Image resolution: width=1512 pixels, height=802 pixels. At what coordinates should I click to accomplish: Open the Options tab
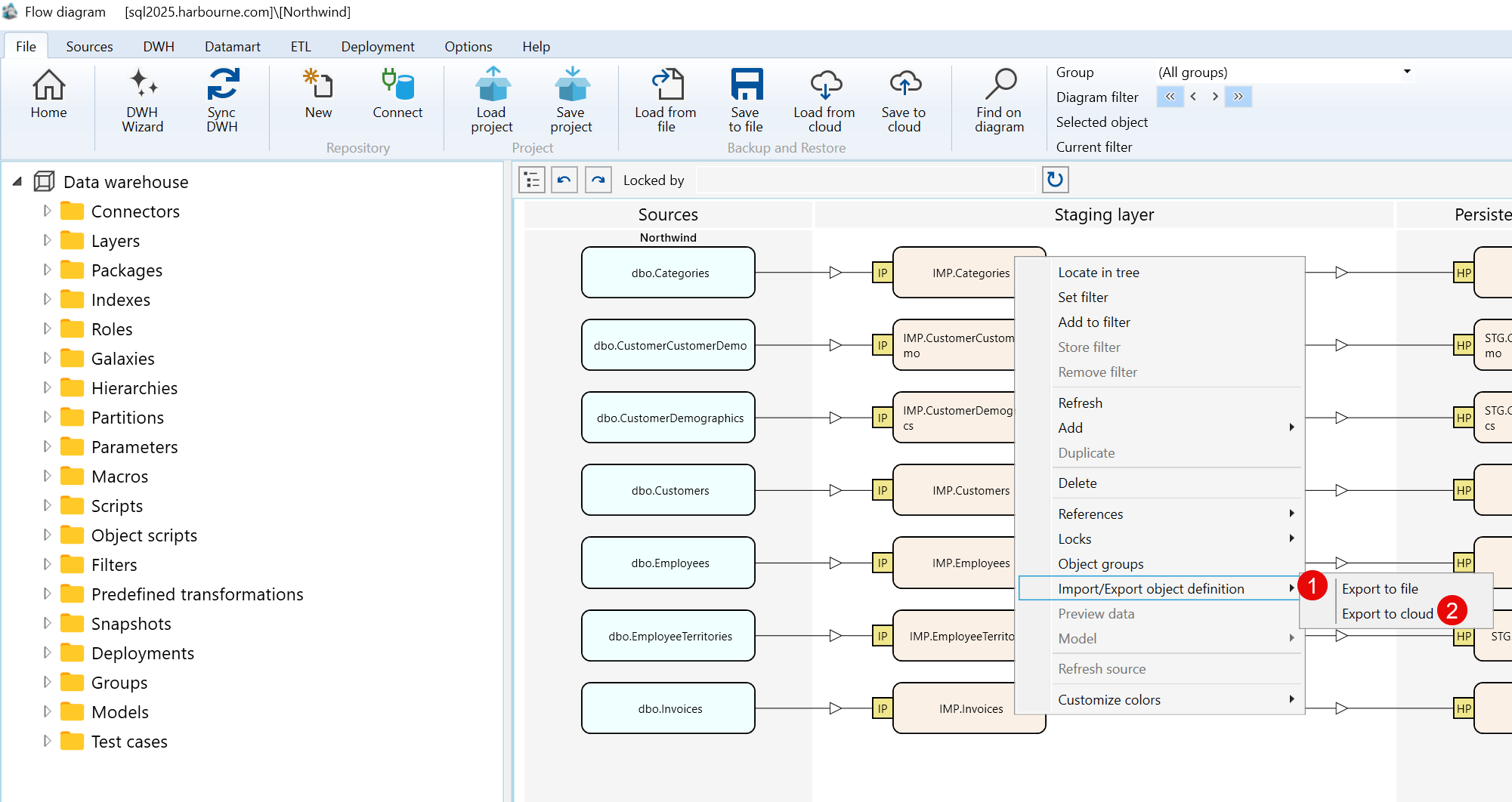(x=468, y=46)
